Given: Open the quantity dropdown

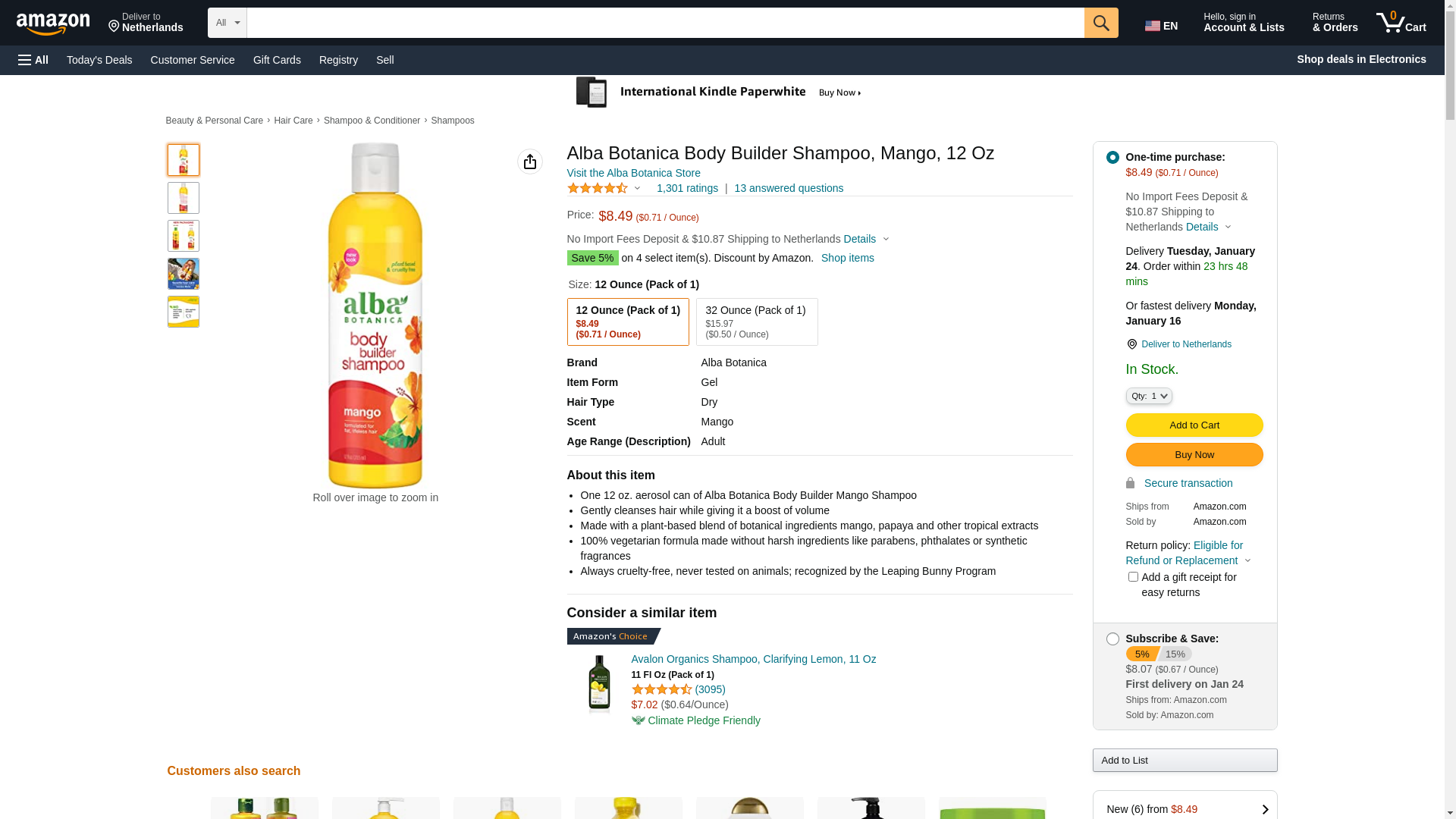Looking at the screenshot, I should (1149, 396).
